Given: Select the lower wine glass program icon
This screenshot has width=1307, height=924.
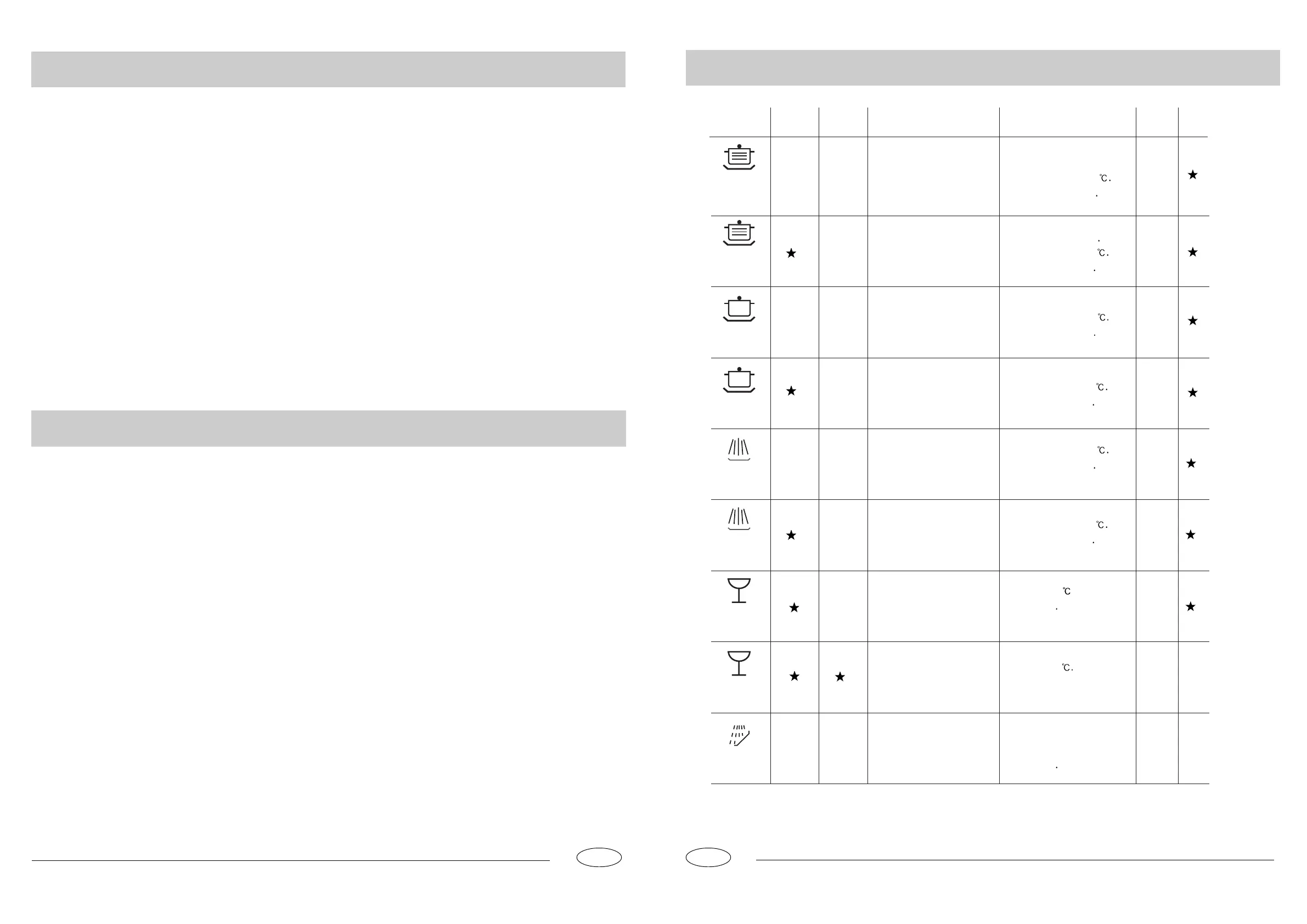Looking at the screenshot, I should (739, 663).
